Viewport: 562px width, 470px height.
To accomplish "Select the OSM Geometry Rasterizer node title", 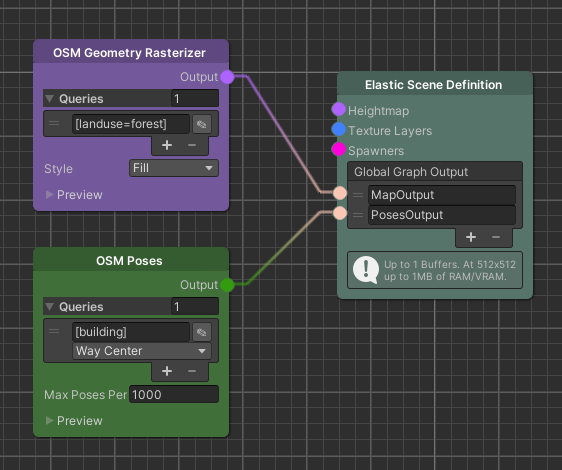I will 129,53.
